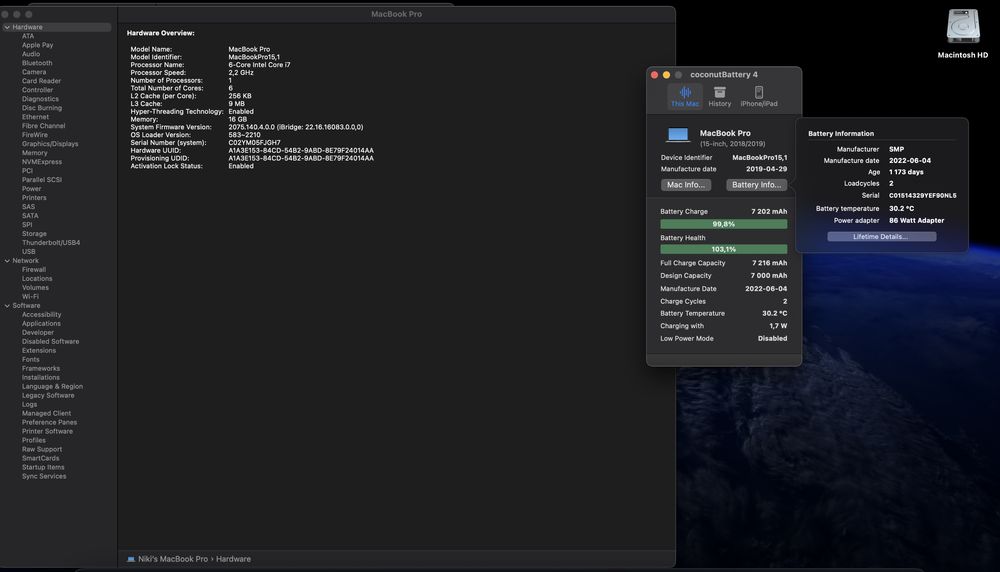Collapse the Network section in sidebar
1000x572 pixels.
pyautogui.click(x=7, y=261)
